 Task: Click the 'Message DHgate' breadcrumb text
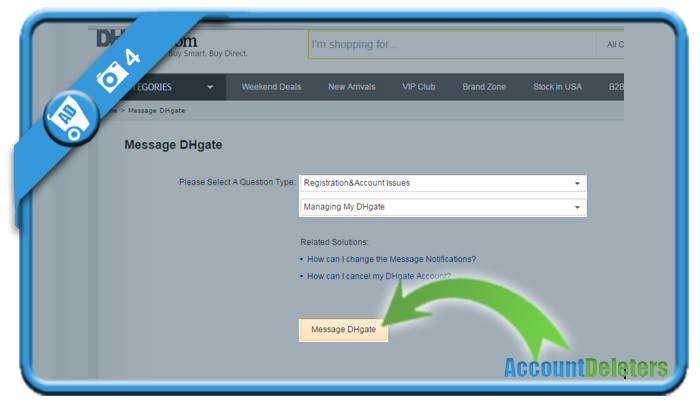156,111
